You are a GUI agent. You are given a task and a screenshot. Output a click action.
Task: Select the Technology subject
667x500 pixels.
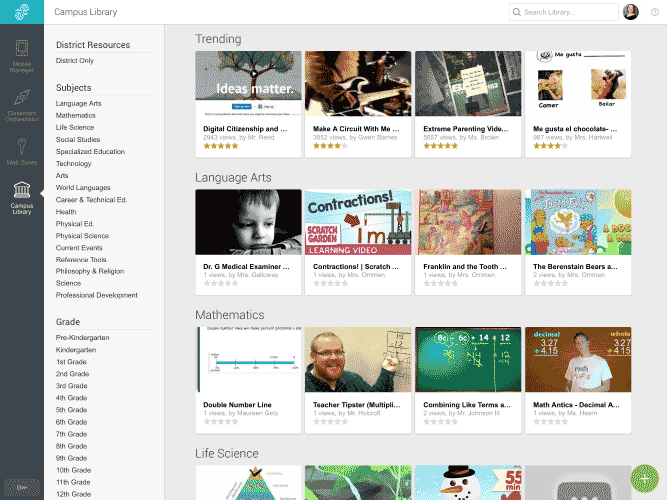73,163
